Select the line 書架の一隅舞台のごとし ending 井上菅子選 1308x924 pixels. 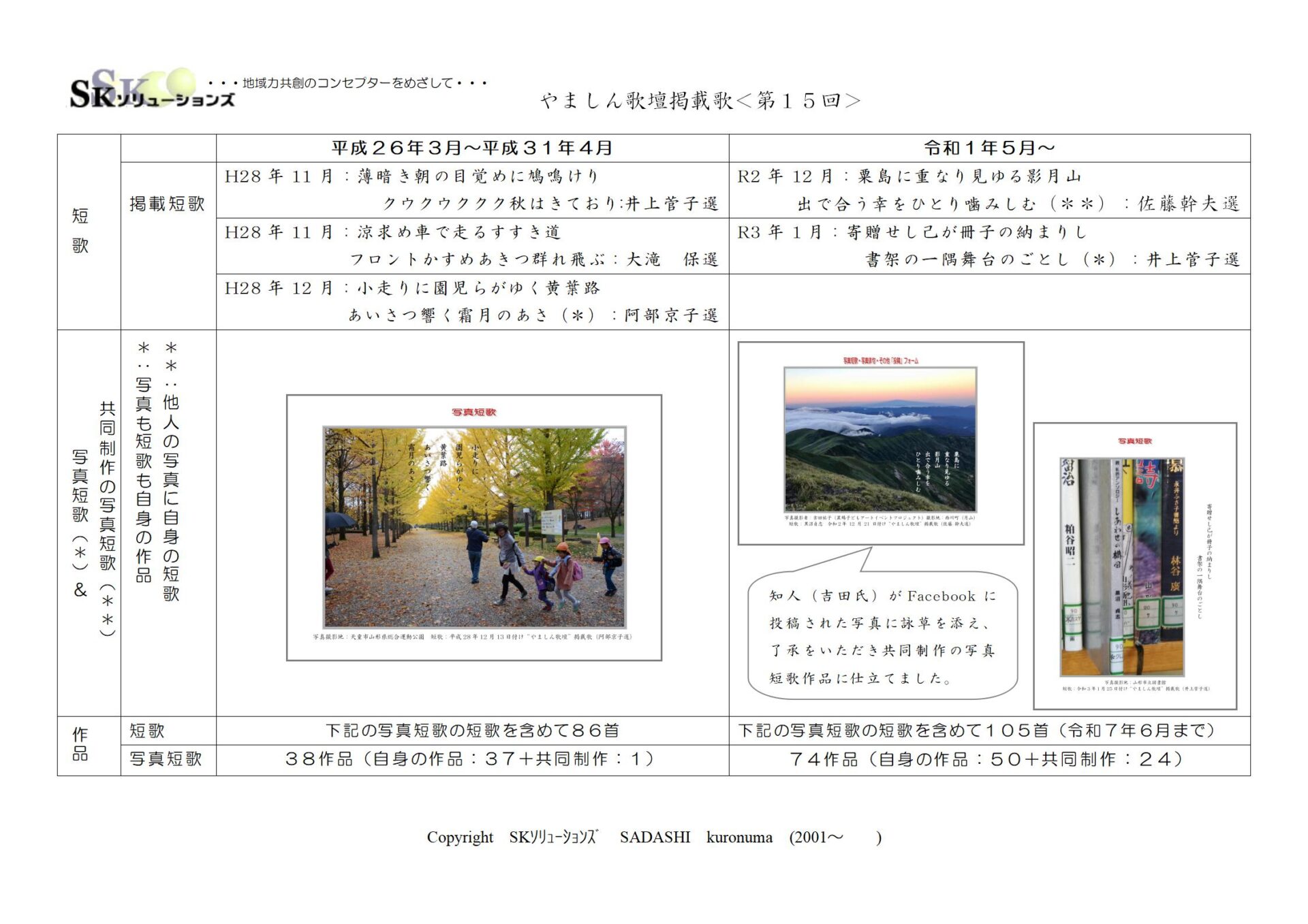click(x=1053, y=259)
